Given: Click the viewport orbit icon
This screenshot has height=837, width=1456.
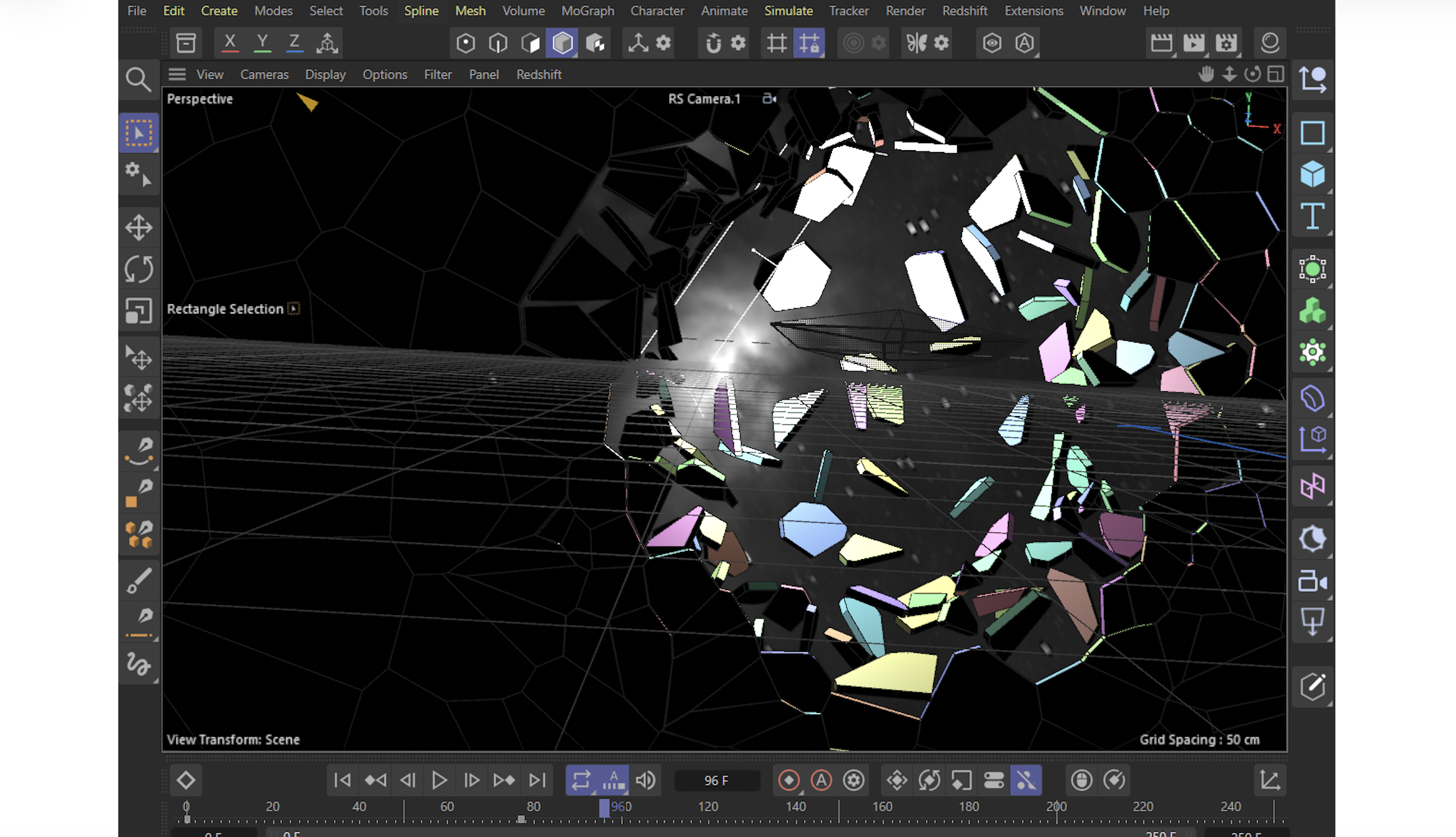Looking at the screenshot, I should click(1252, 74).
